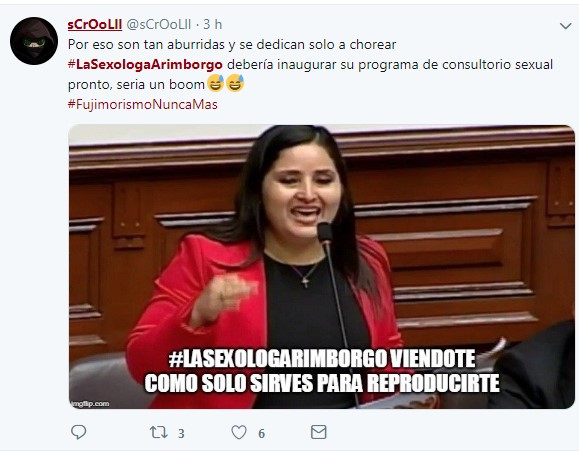
Task: Send tweet via the envelope message icon
Action: coord(318,432)
